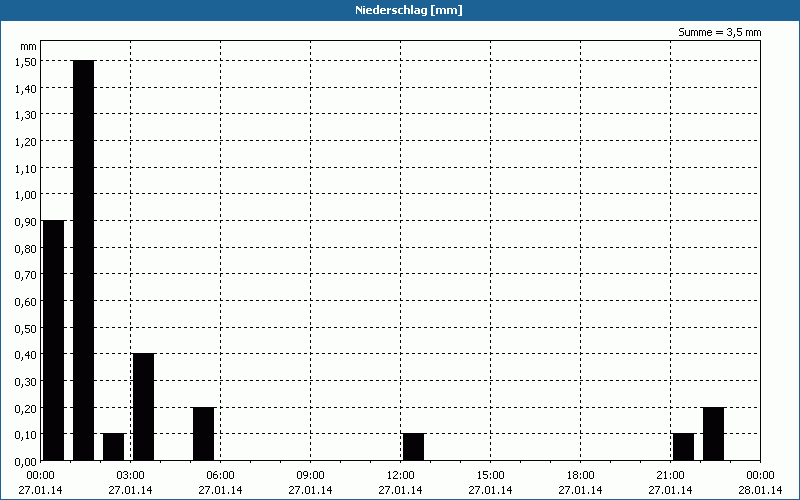Click the 0,50 y-axis label

coord(26,329)
